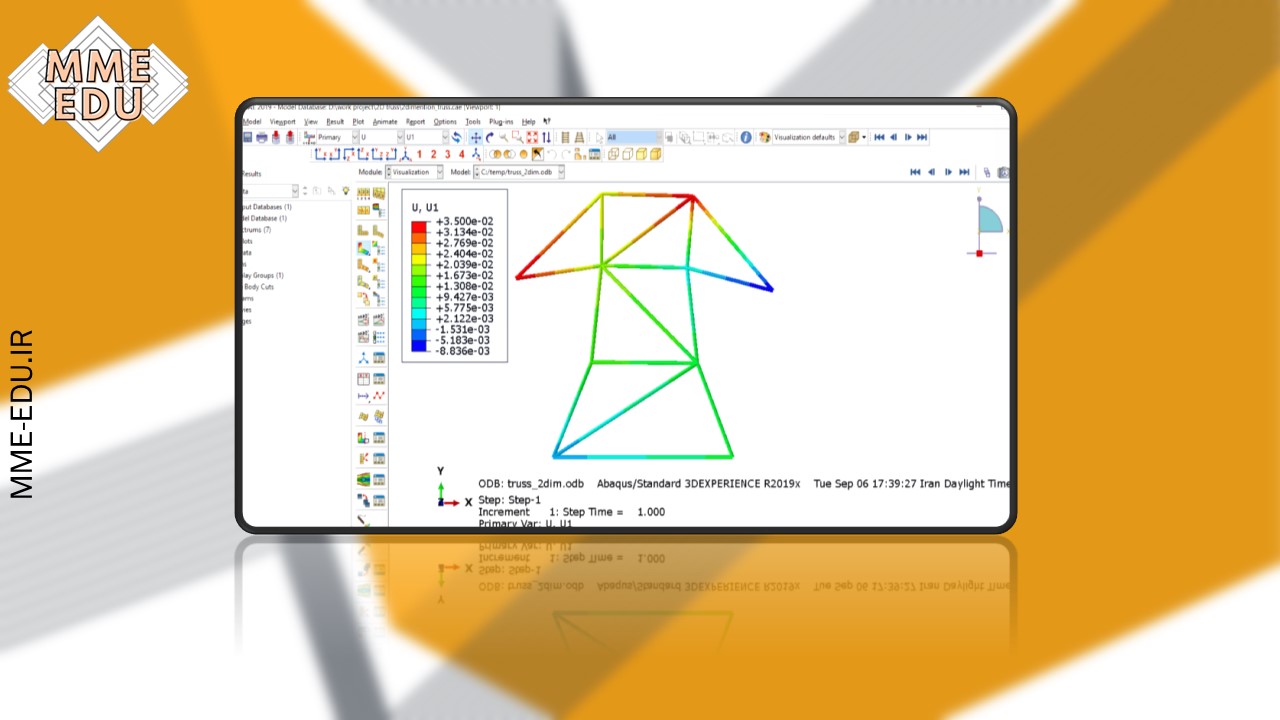Click the legend title U, U1
Image resolution: width=1280 pixels, height=720 pixels.
[x=425, y=207]
